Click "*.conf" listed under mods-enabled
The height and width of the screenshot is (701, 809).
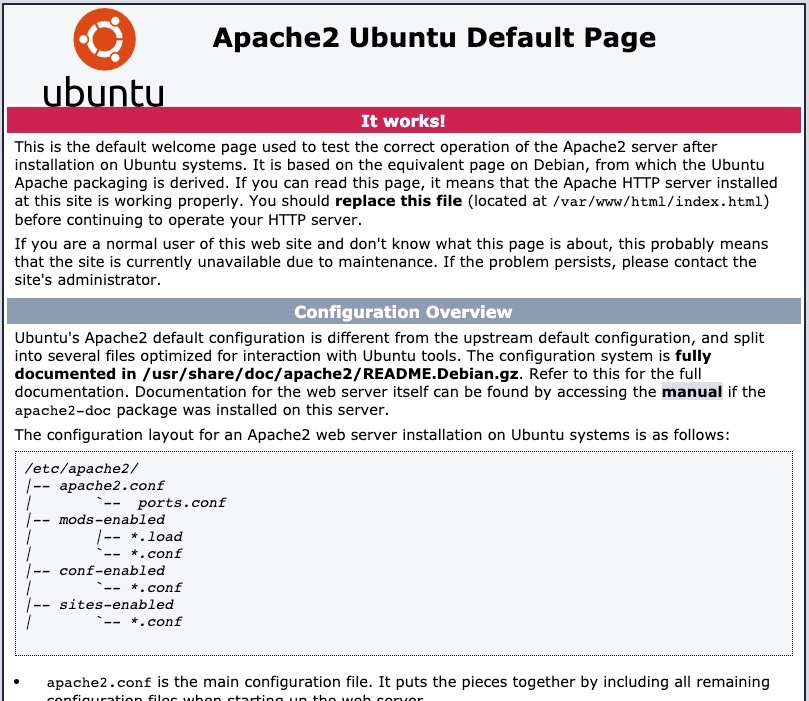[x=156, y=553]
